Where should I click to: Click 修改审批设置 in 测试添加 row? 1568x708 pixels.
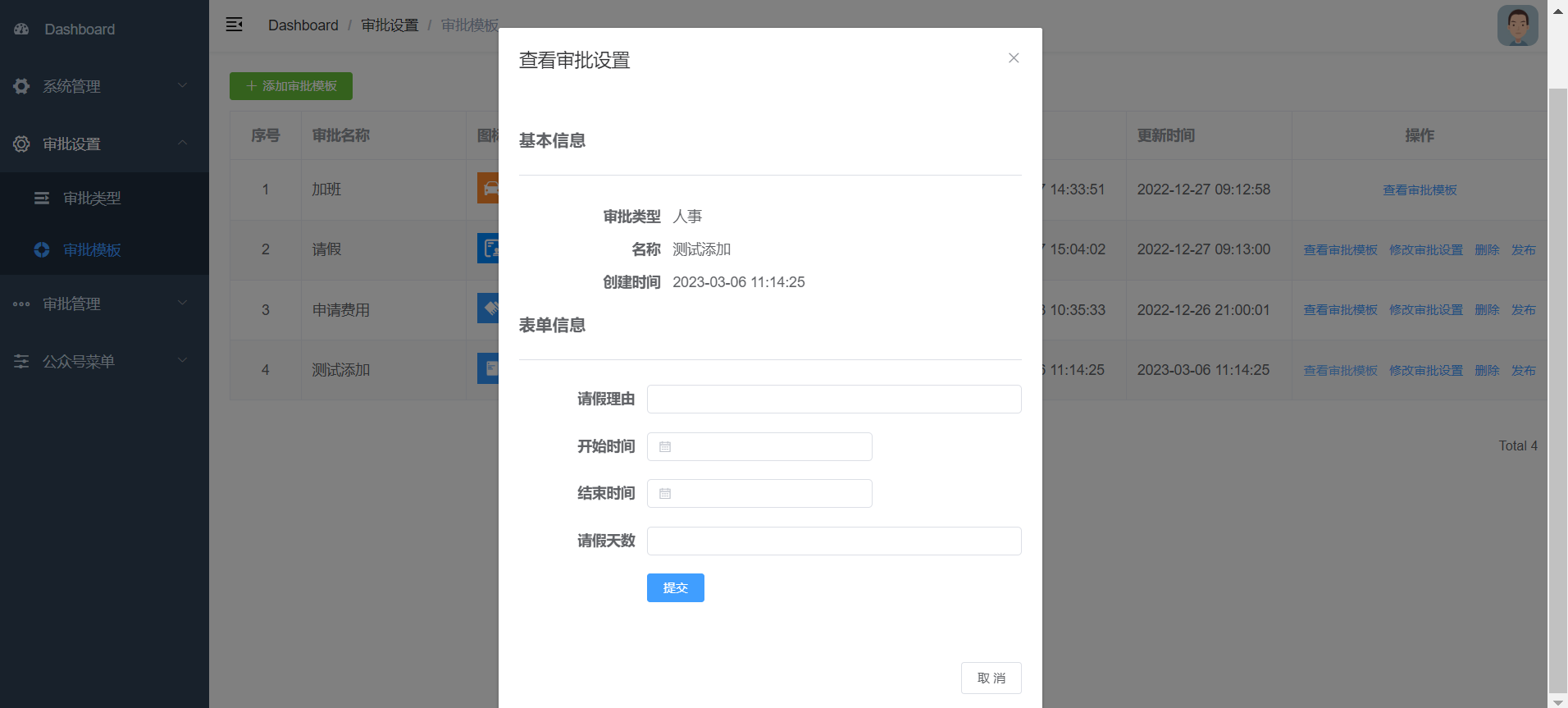(1426, 370)
